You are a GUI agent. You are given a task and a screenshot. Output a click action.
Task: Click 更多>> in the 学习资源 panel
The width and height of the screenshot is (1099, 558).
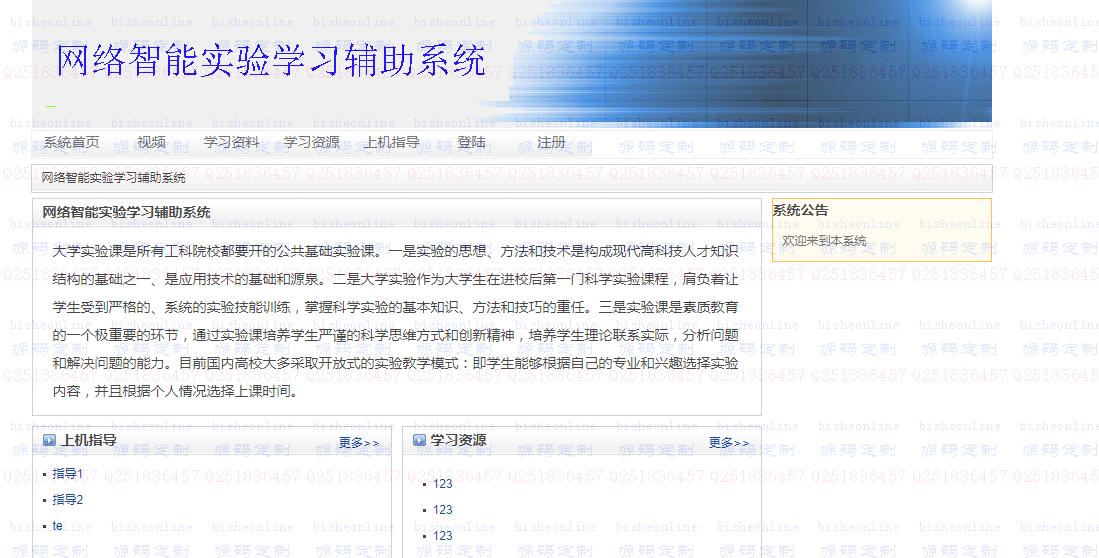[x=729, y=443]
